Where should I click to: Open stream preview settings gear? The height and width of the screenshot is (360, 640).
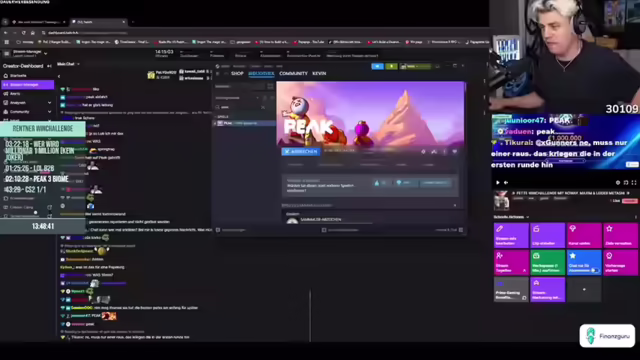618,182
